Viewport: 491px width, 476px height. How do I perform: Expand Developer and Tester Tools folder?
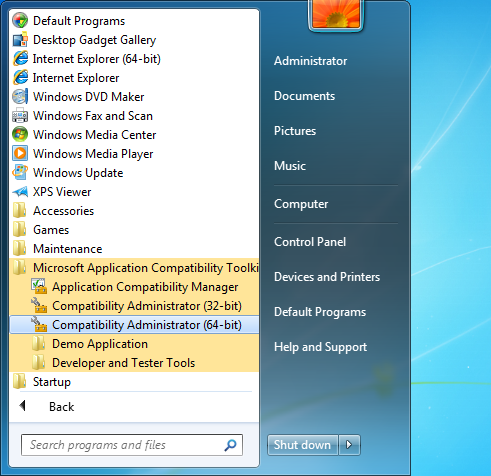click(x=134, y=363)
